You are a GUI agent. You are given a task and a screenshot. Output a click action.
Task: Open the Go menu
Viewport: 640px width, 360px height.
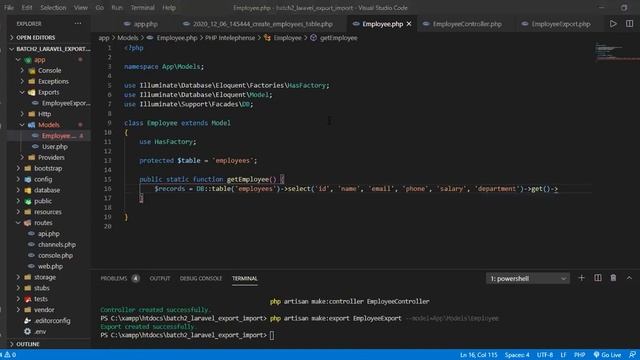[x=100, y=7]
